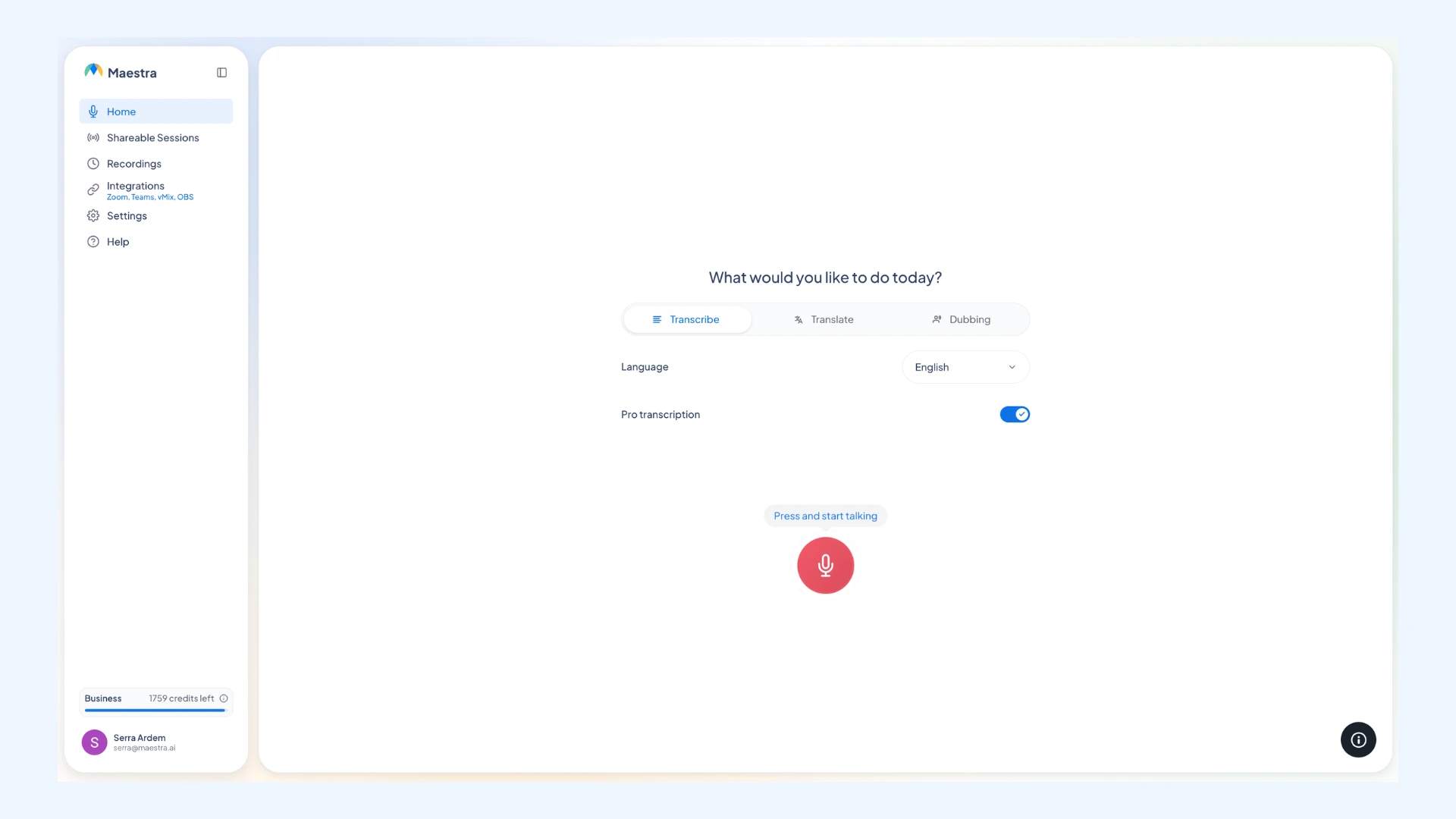Click the serra@maestra.ai email
1456x819 pixels.
144,748
